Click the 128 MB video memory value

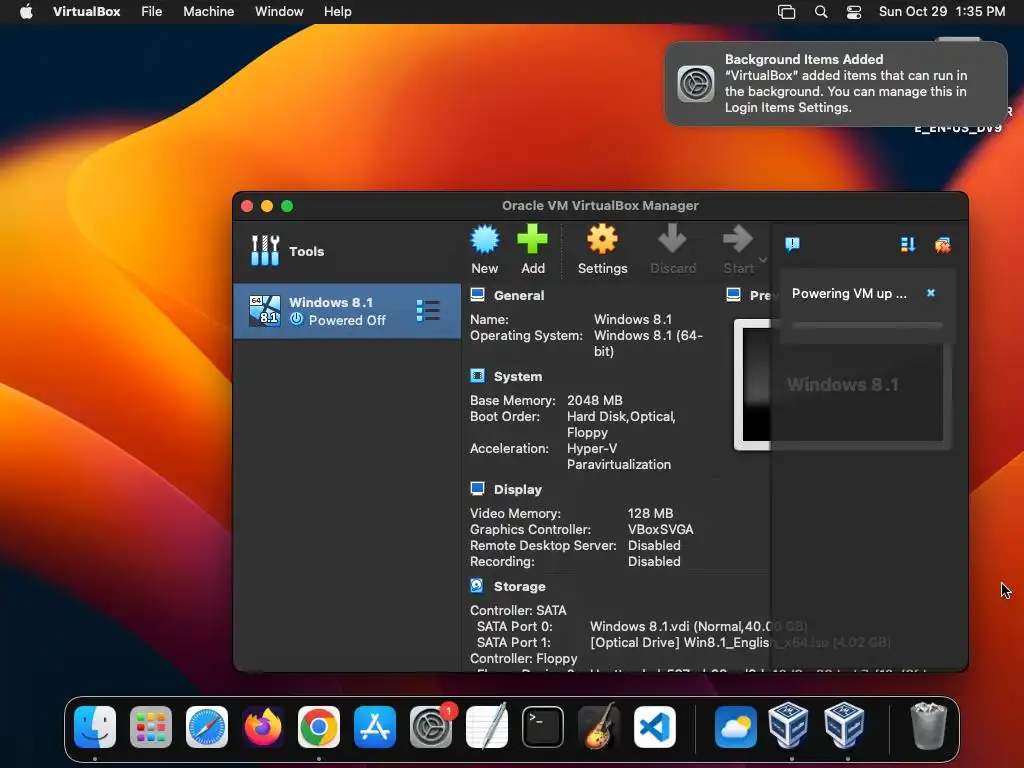[650, 513]
